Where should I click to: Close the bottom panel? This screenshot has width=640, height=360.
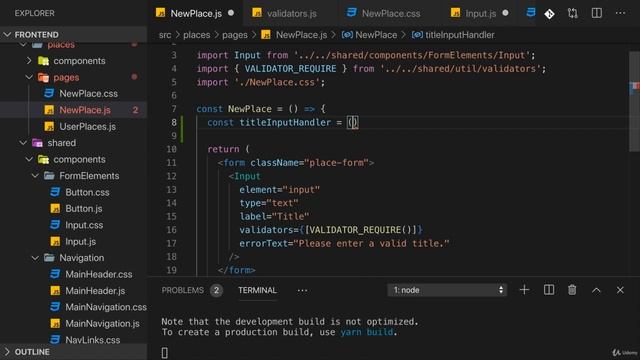pyautogui.click(x=620, y=290)
